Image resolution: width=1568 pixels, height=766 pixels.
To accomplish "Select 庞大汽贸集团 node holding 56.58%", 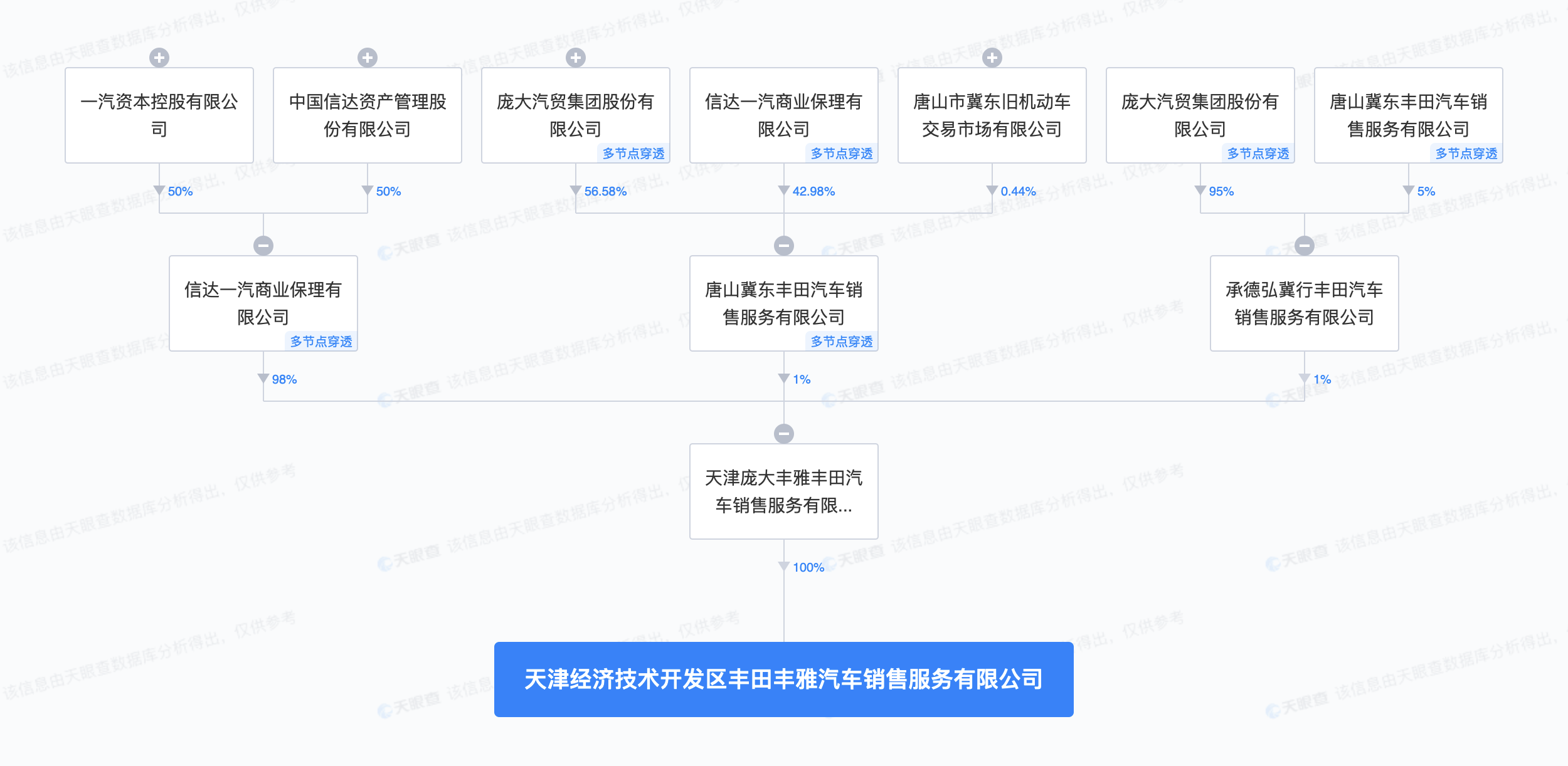I will 576,115.
